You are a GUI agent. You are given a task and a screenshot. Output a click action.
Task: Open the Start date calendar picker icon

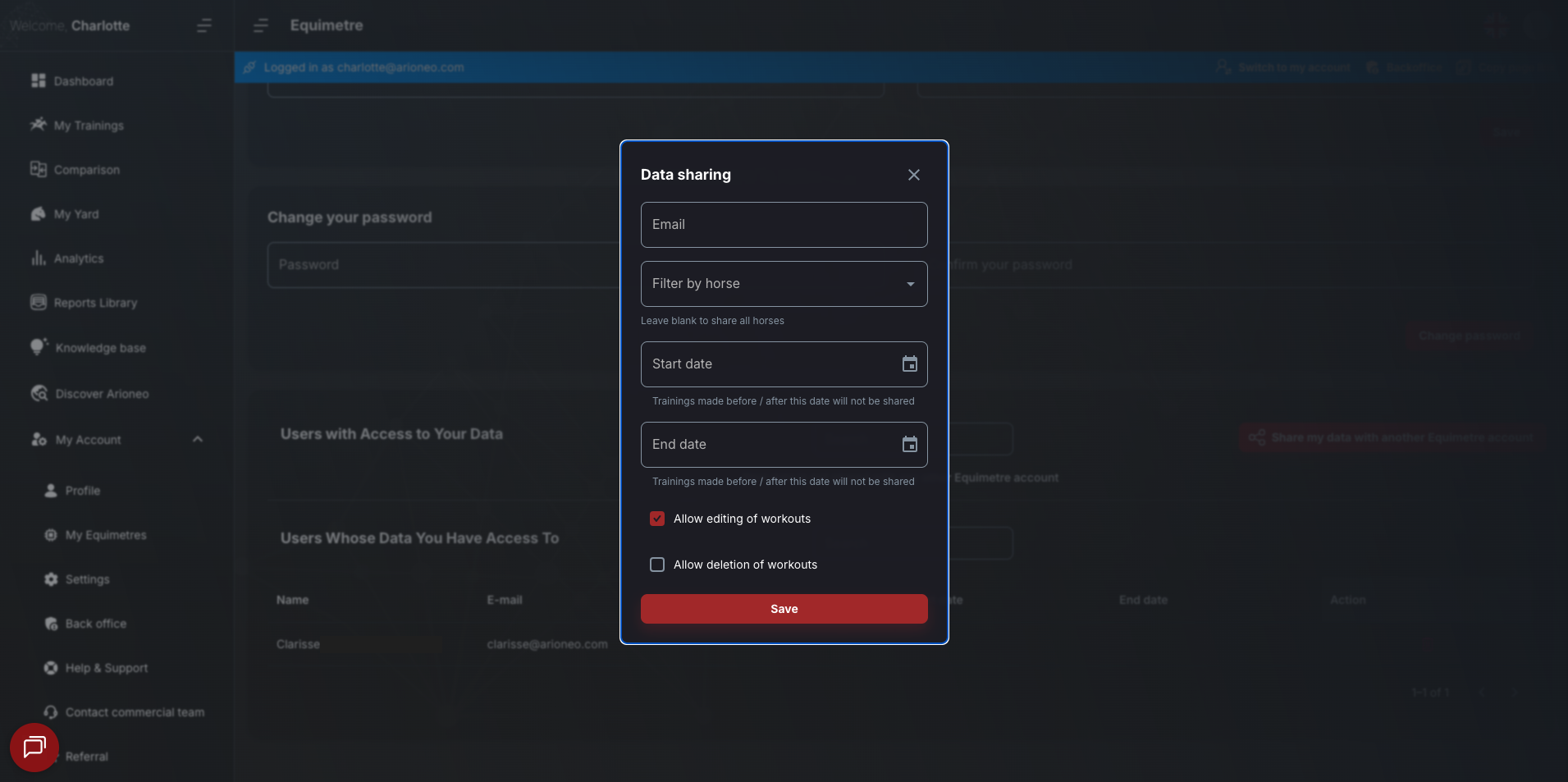coord(909,364)
